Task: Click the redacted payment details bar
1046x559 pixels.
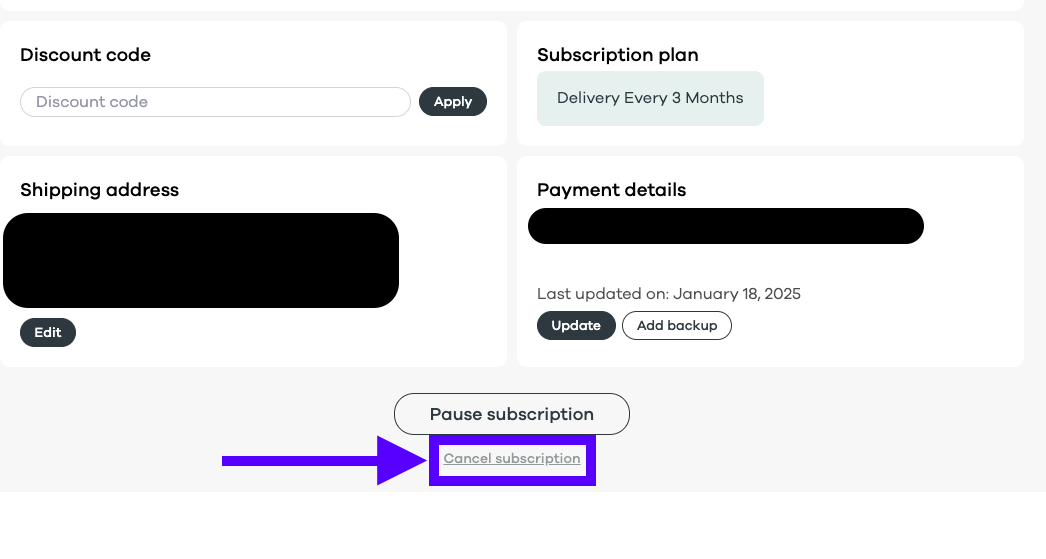Action: (725, 226)
